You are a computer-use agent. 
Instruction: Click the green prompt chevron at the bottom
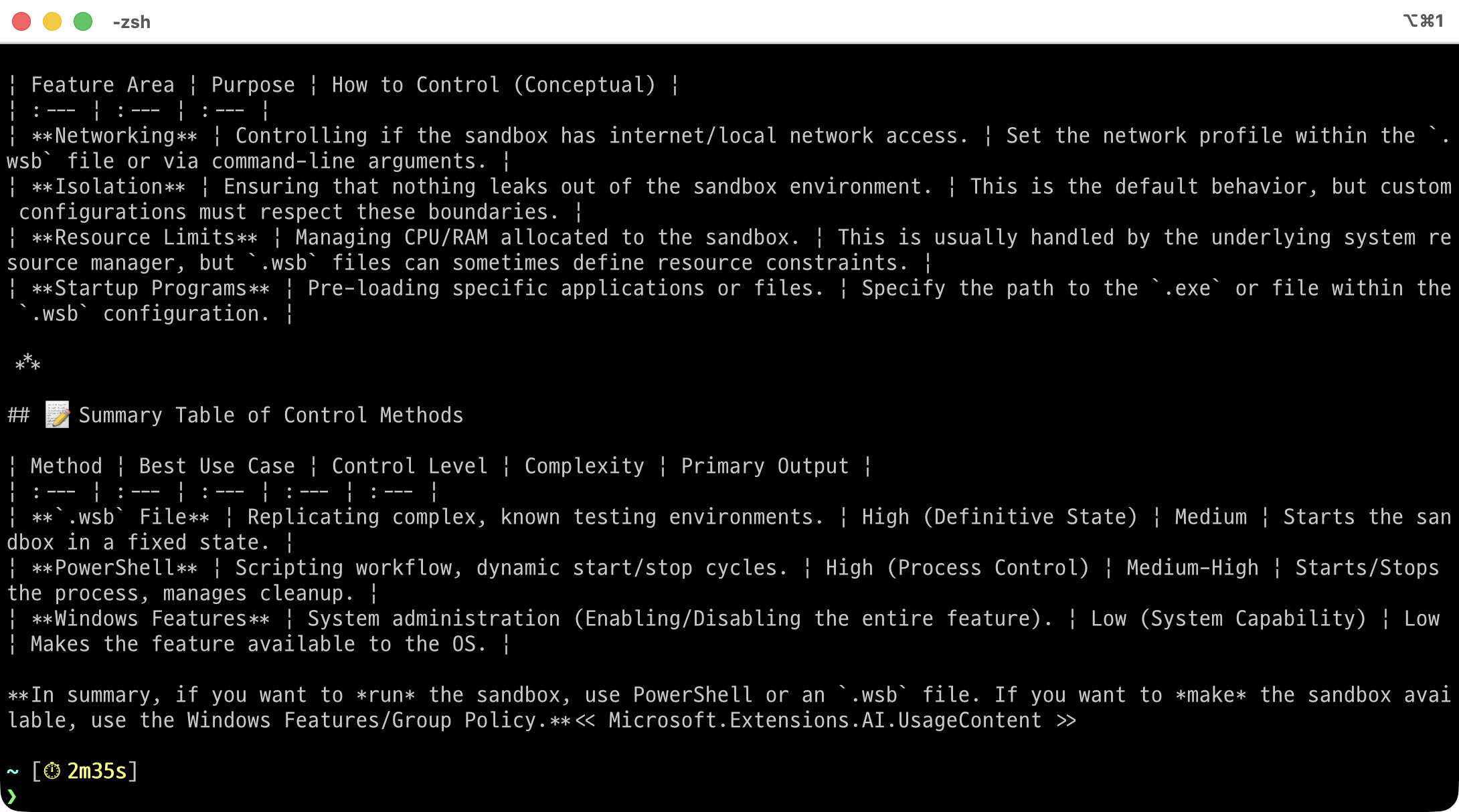[12, 796]
